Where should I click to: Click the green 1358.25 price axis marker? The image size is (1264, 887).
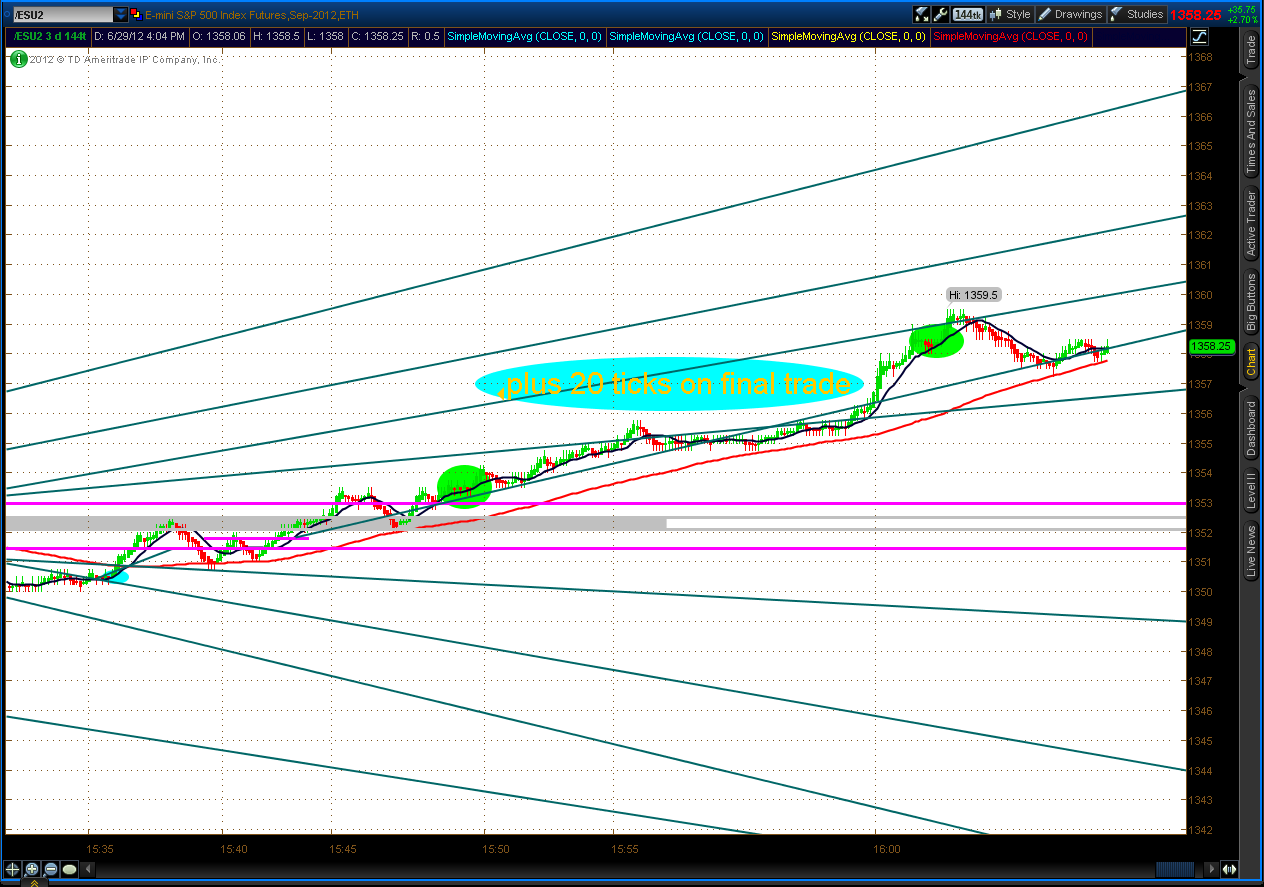[1211, 347]
